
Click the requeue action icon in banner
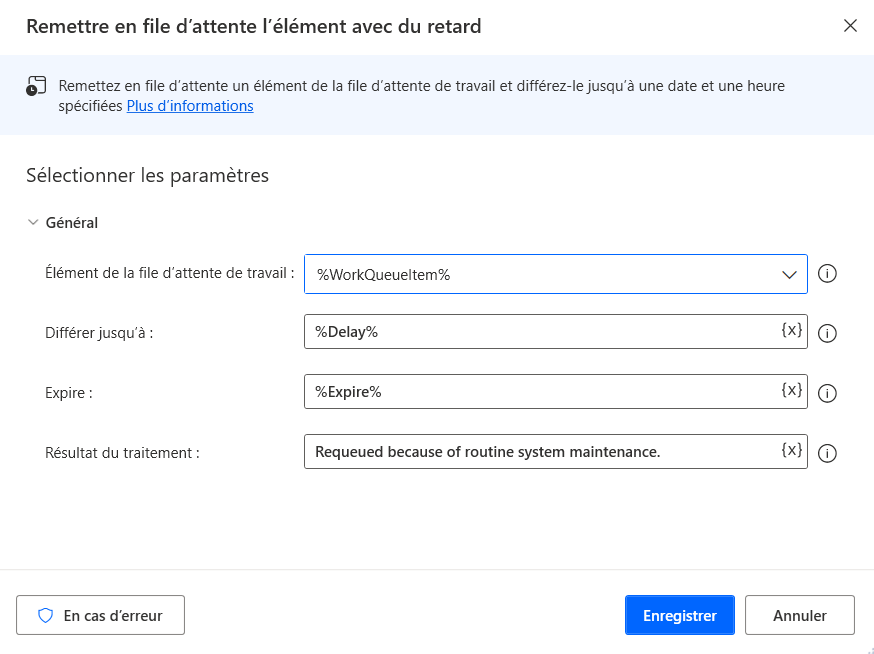[x=36, y=86]
